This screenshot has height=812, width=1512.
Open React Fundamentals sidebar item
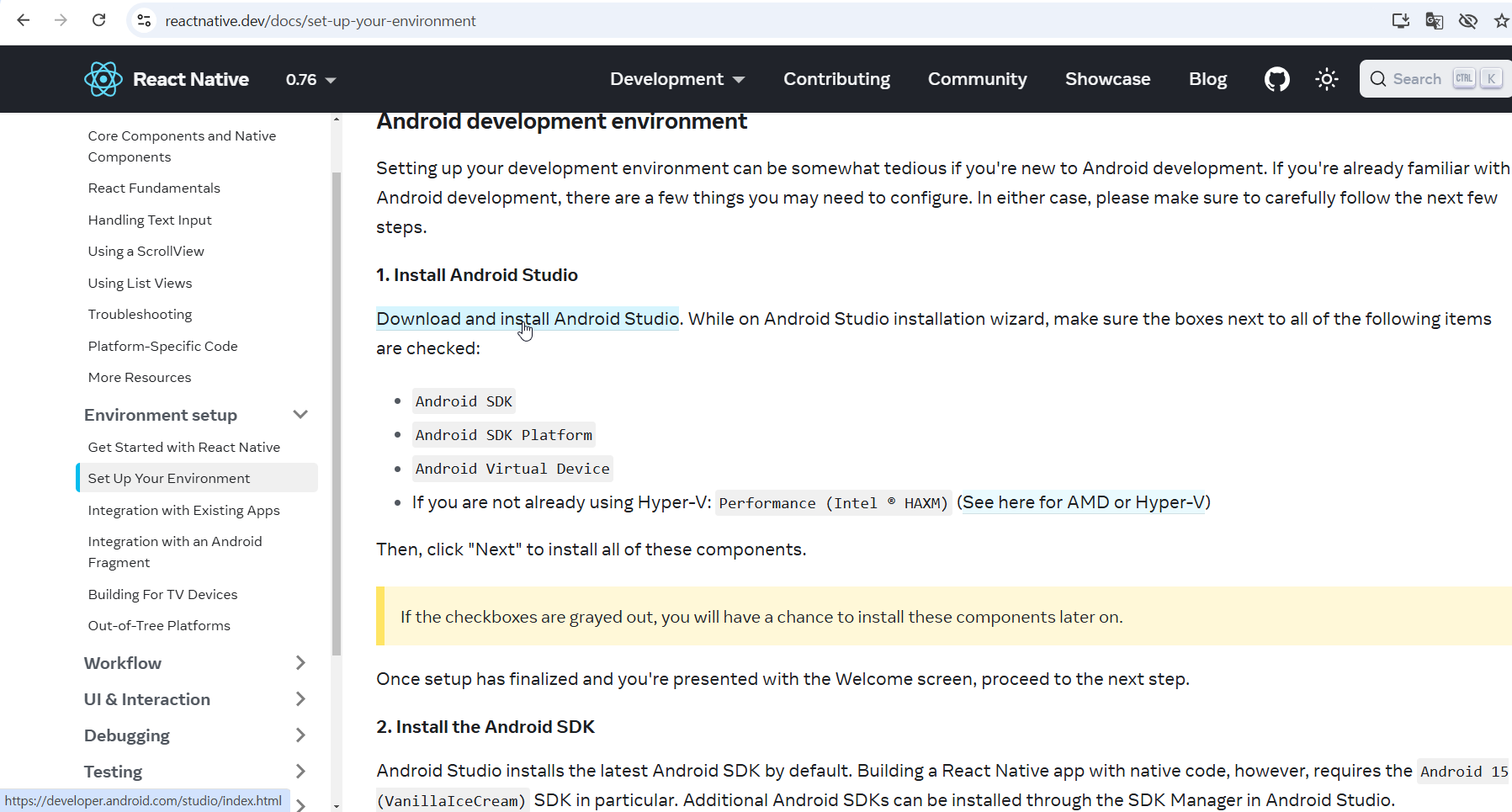154,188
